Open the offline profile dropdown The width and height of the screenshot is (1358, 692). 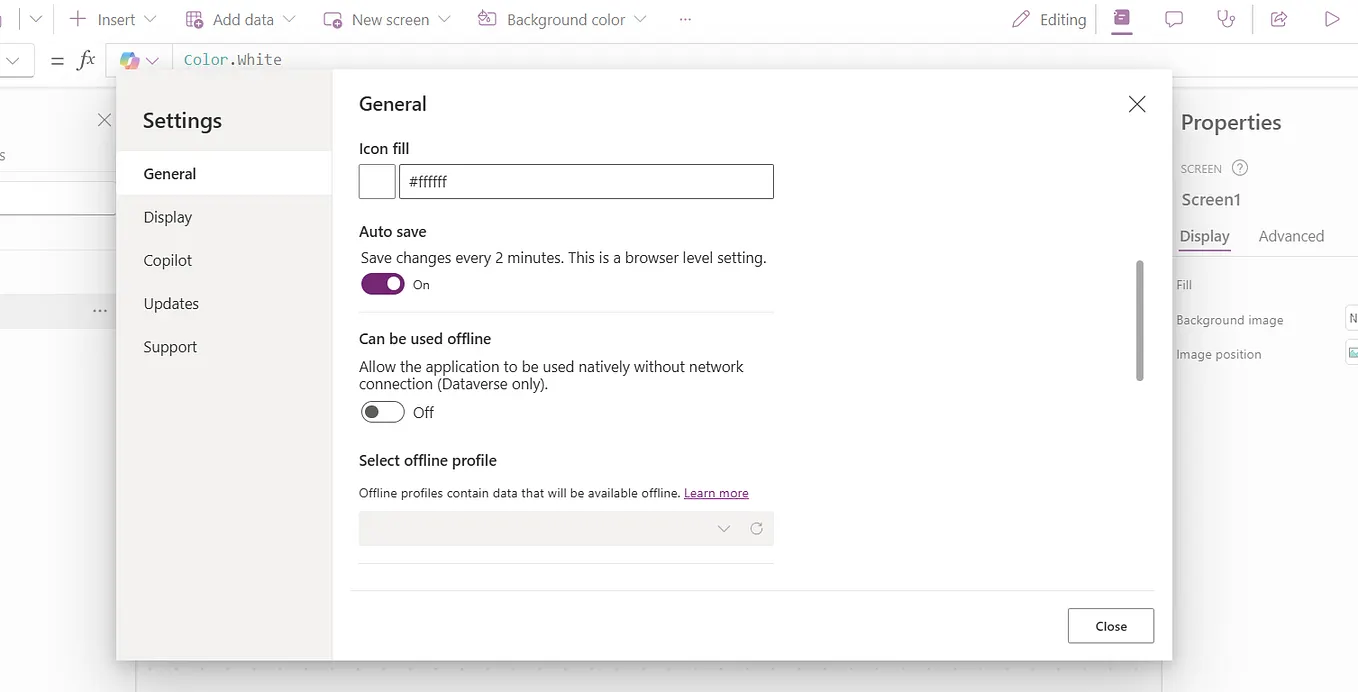(723, 528)
